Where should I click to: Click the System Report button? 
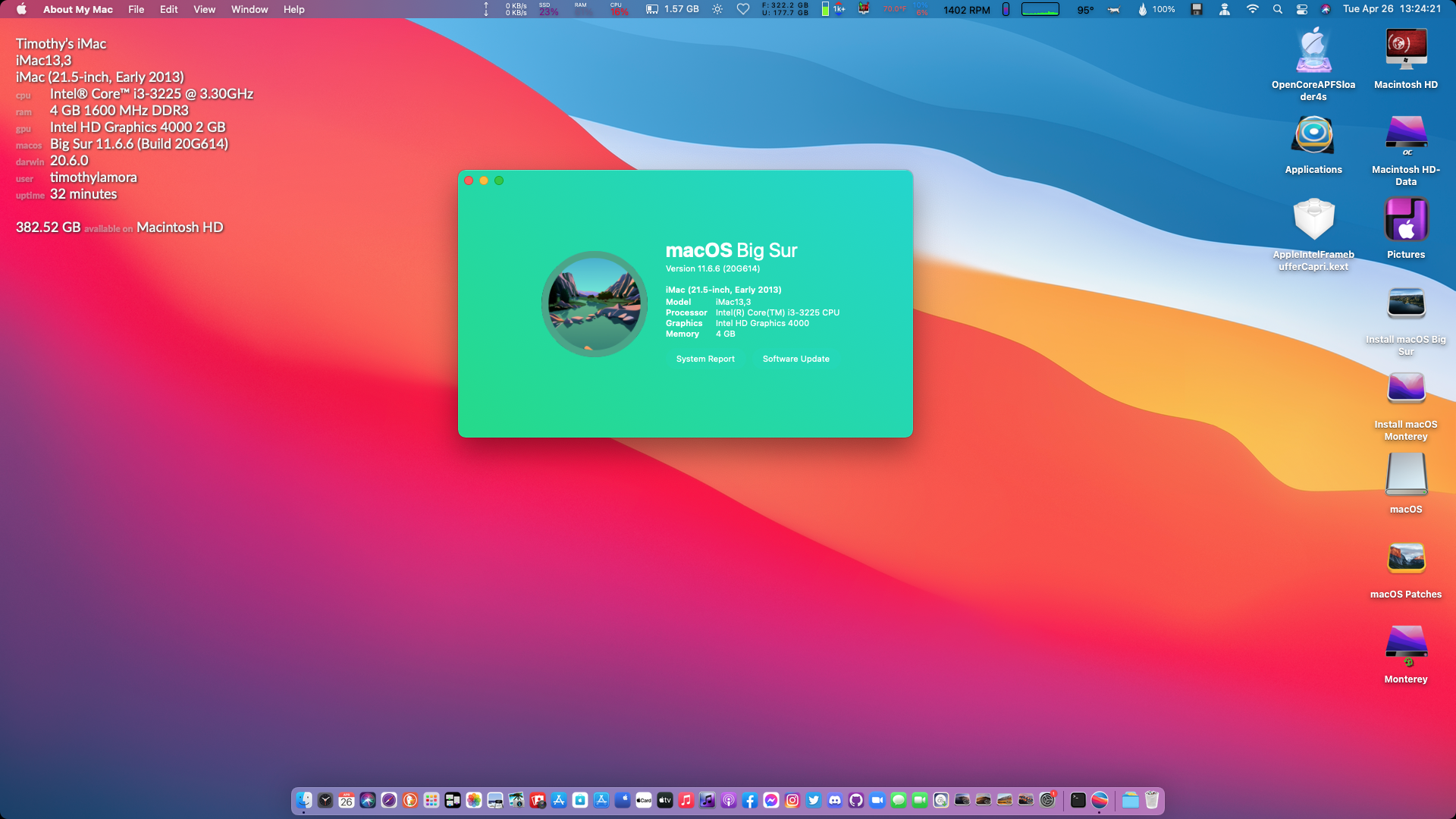[x=705, y=359]
